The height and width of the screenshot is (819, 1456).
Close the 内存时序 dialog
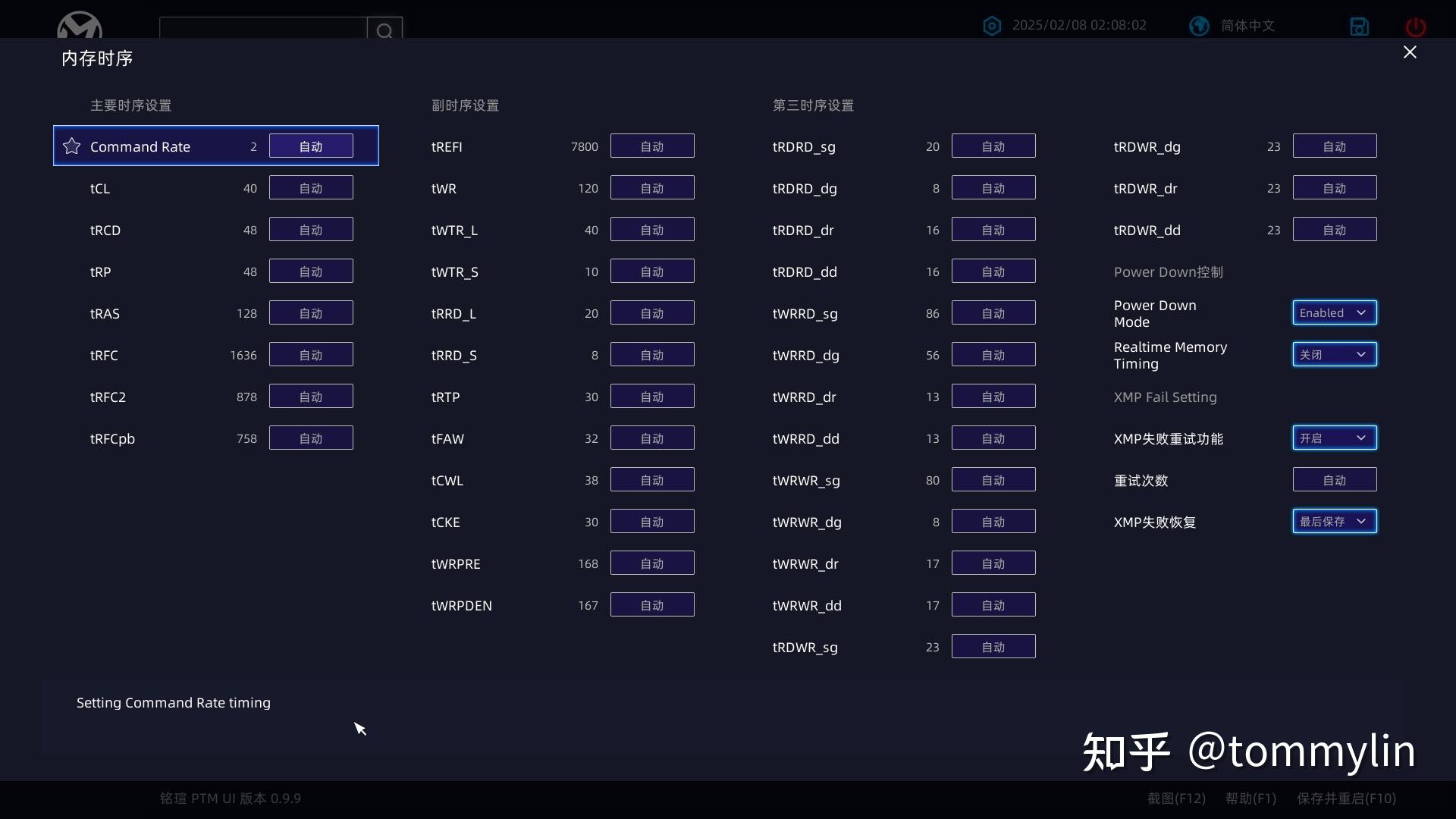(x=1410, y=52)
